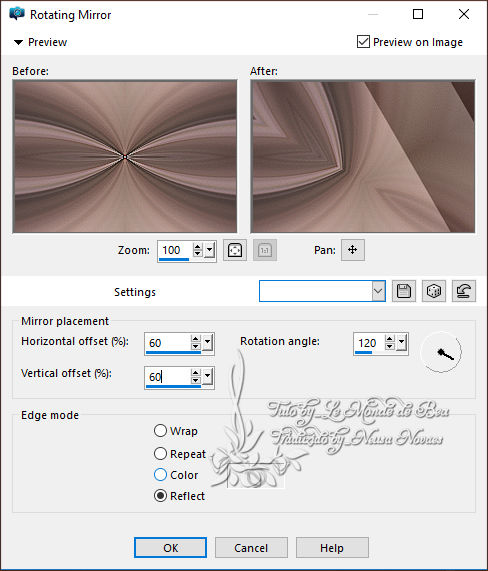Screen dimensions: 488x571
Task: Collapse the Preview section triangle
Action: tap(18, 42)
